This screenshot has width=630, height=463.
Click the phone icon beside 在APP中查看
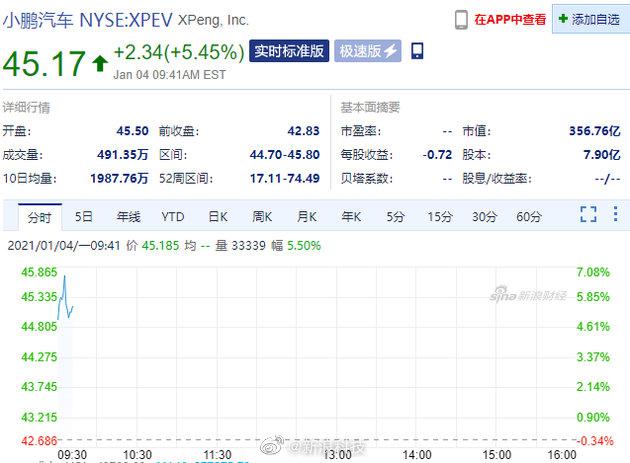(461, 20)
